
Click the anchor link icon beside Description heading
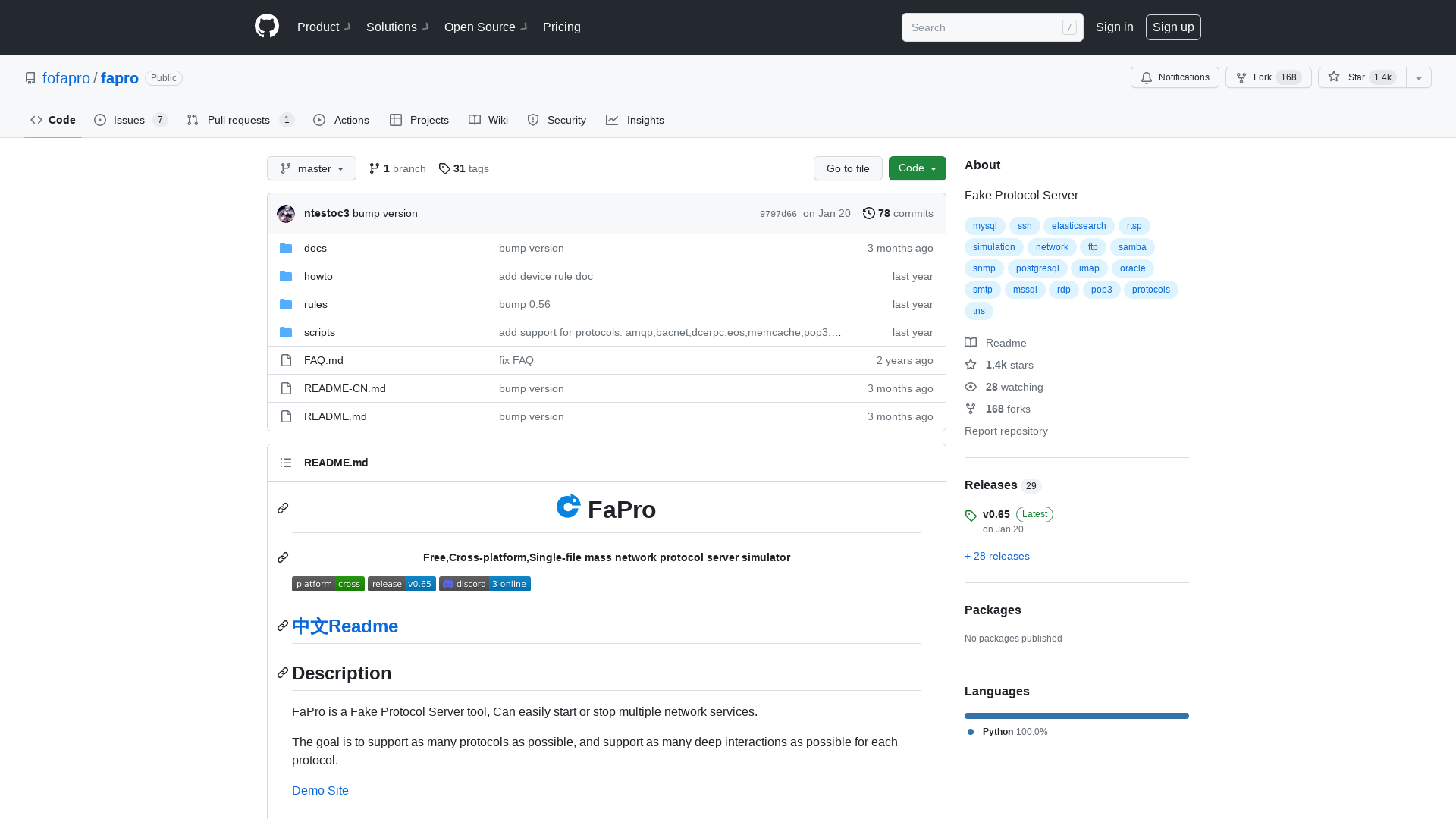(x=283, y=673)
